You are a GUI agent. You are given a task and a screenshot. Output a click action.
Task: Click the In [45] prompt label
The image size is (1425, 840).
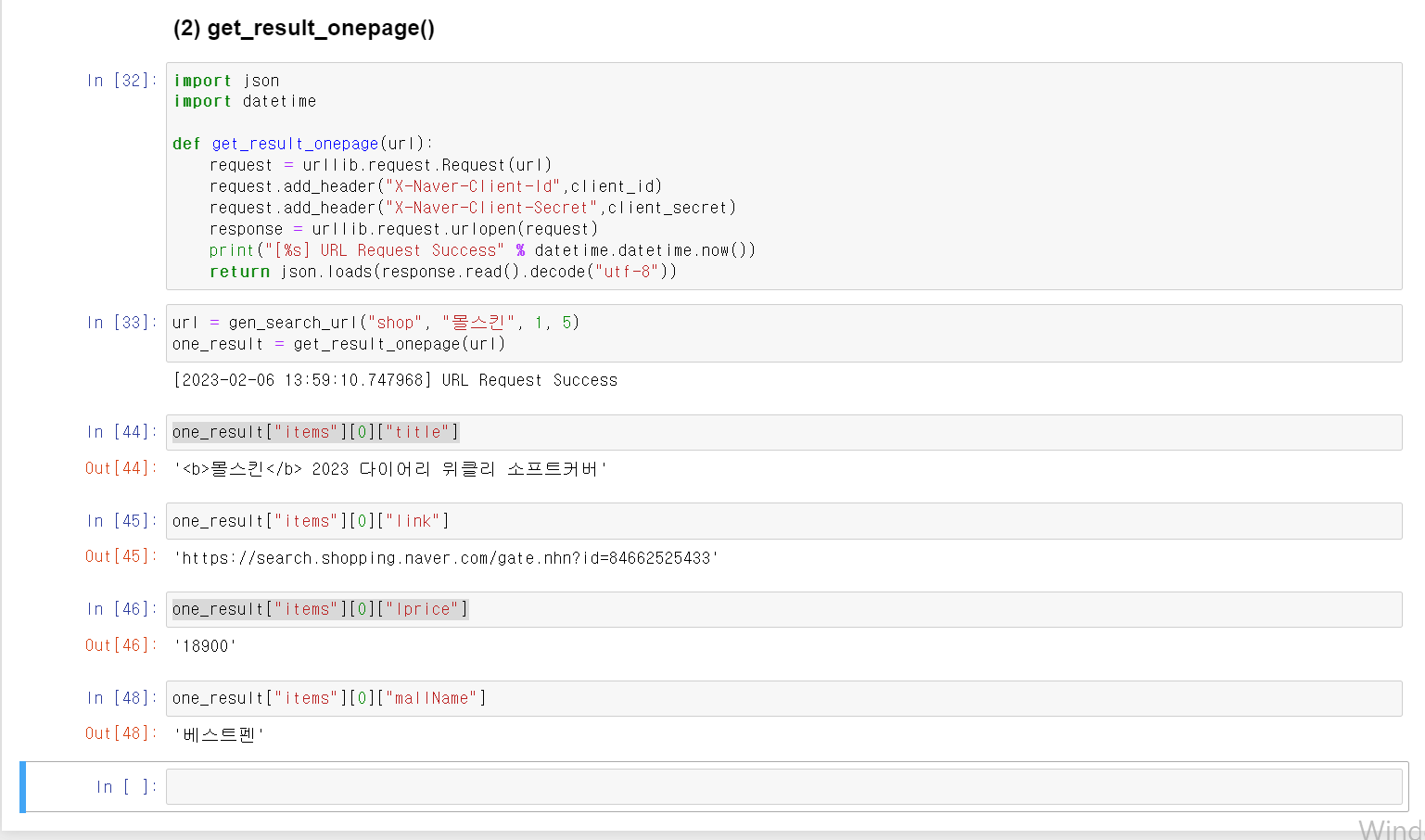pos(121,521)
